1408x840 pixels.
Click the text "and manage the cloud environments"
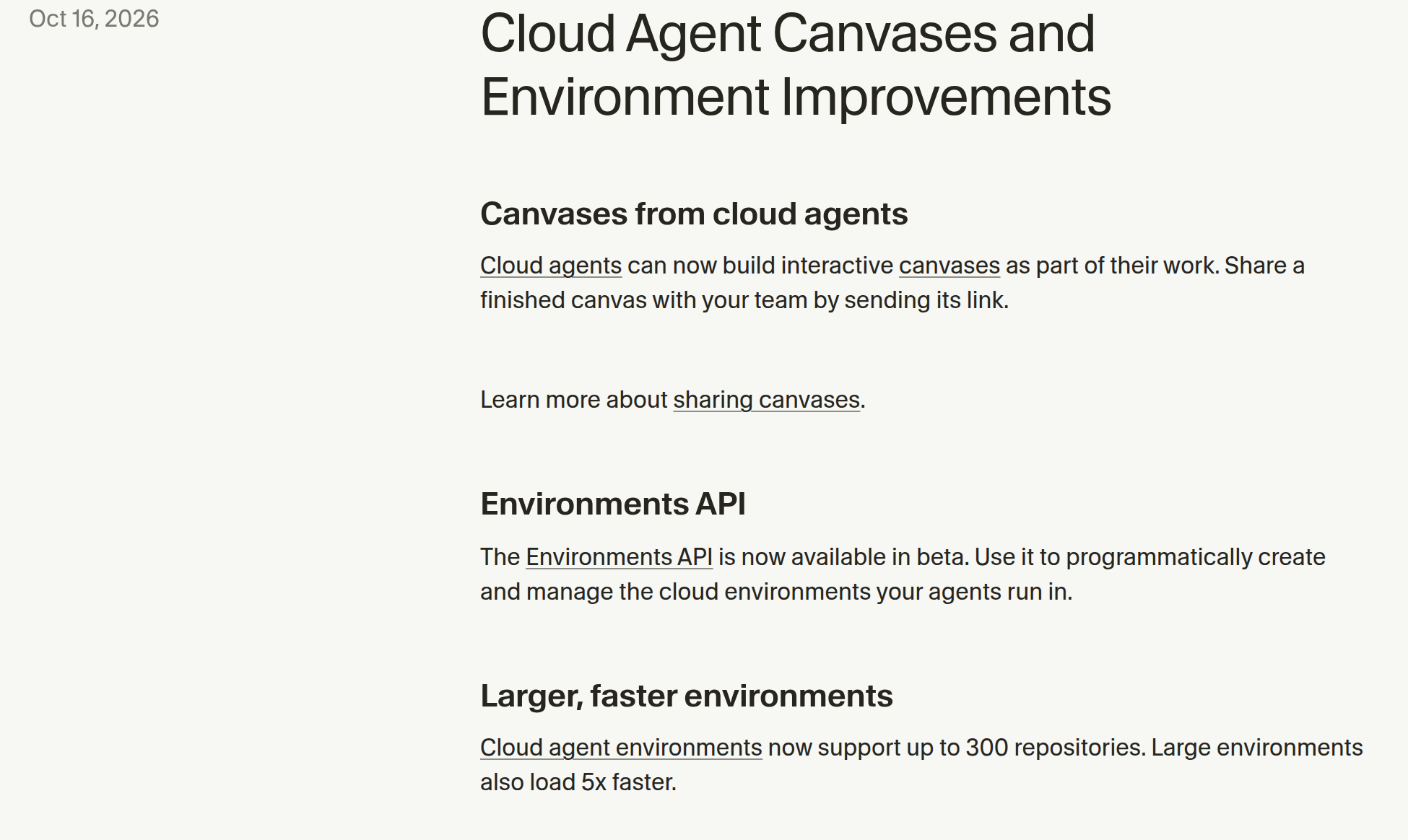(x=677, y=592)
